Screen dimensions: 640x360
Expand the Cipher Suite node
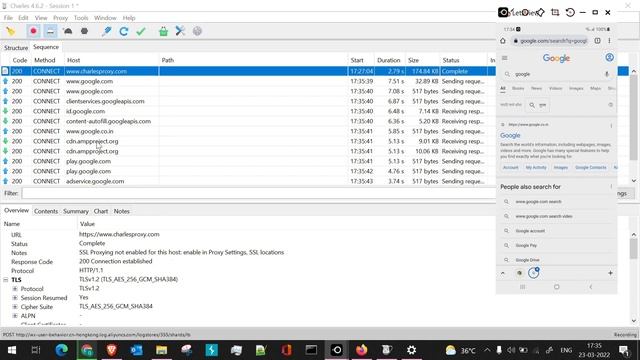pyautogui.click(x=15, y=307)
